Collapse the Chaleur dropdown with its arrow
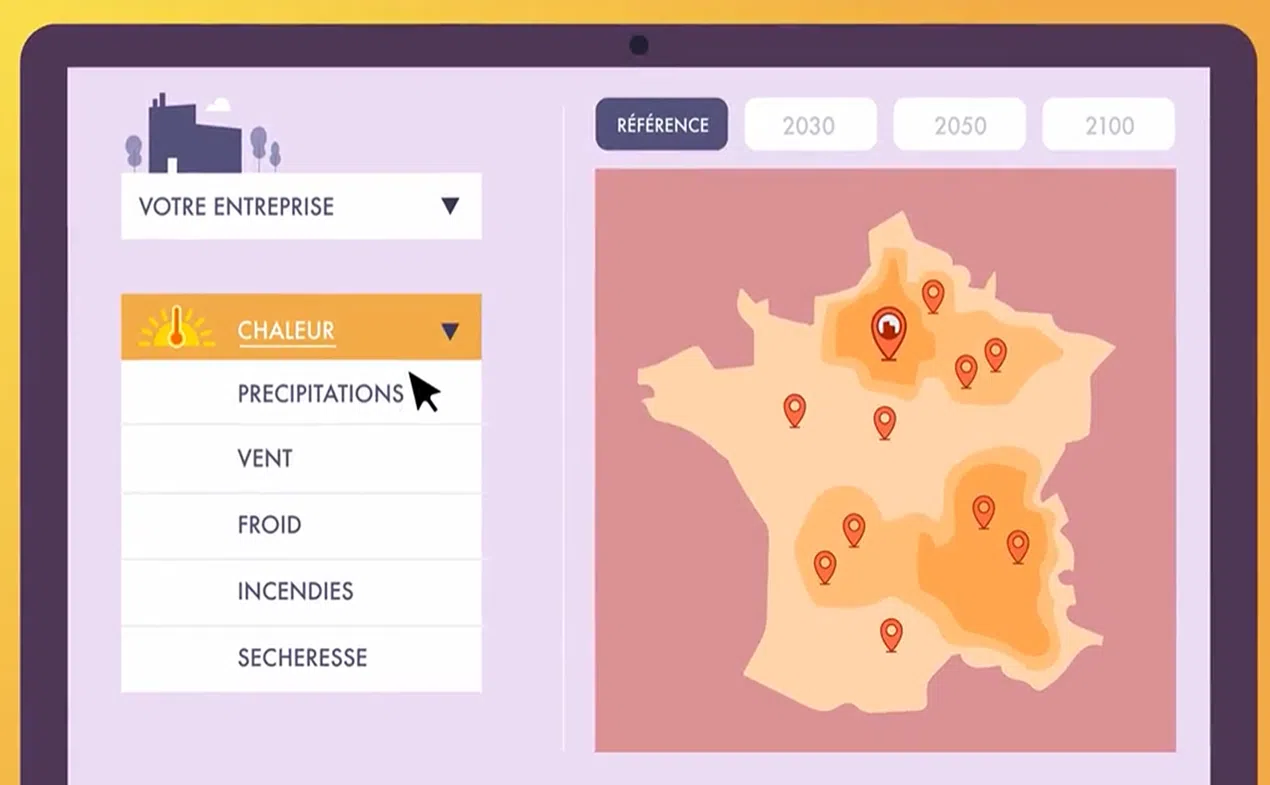Screen dimensions: 1270x785 450,331
